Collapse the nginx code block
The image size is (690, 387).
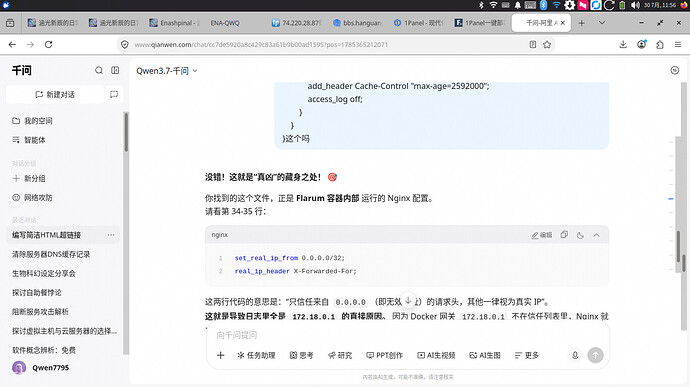pos(596,235)
